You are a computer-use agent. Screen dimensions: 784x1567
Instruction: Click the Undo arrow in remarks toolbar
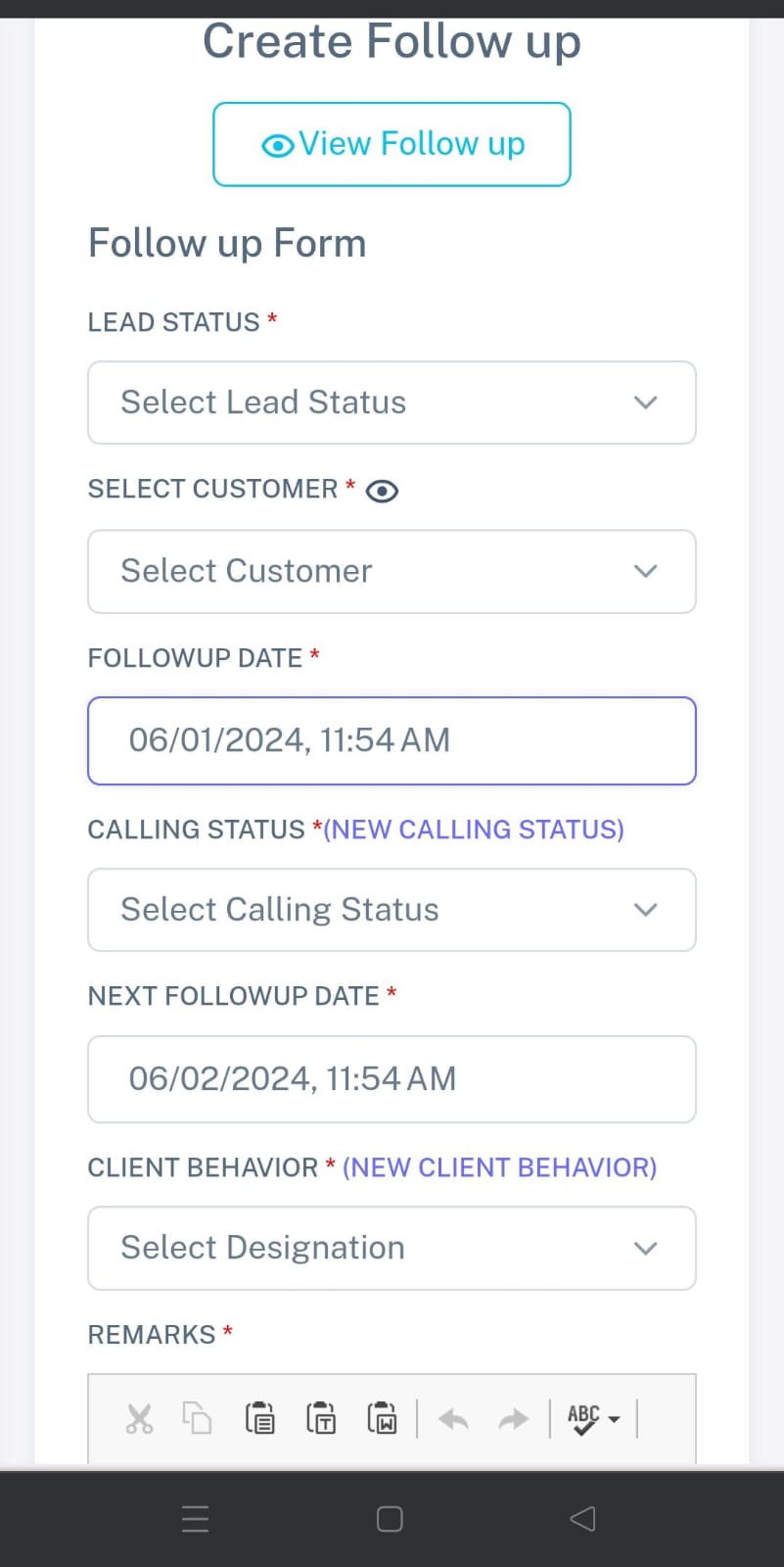pyautogui.click(x=453, y=1419)
